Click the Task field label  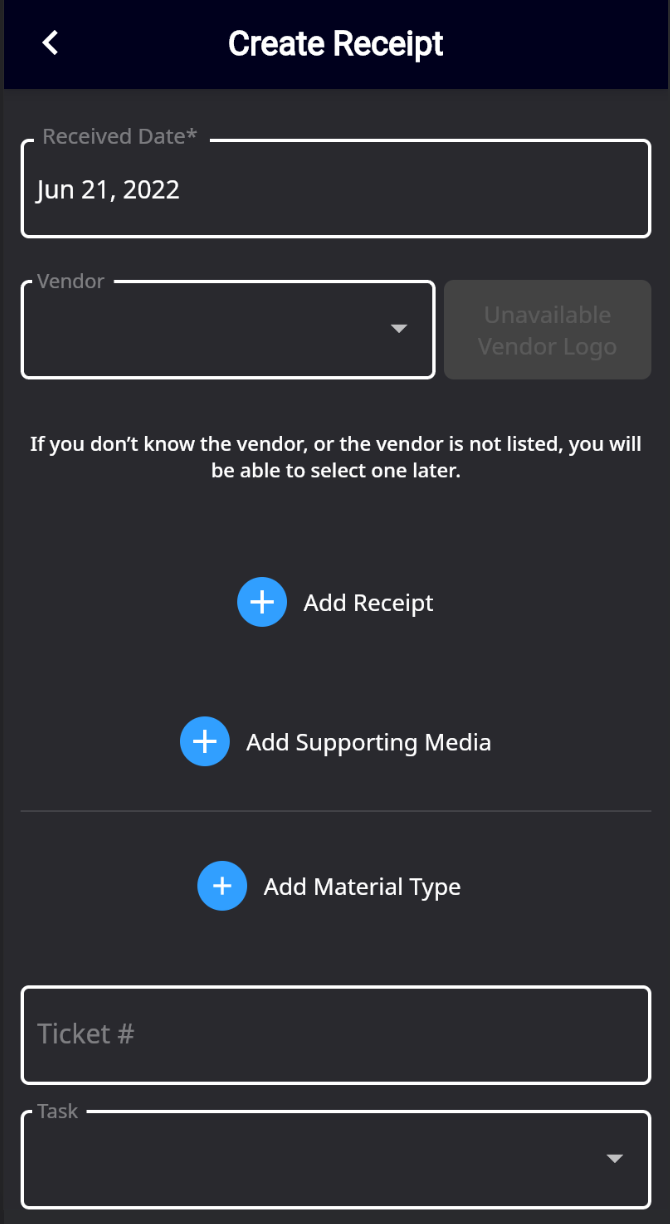coord(57,1111)
